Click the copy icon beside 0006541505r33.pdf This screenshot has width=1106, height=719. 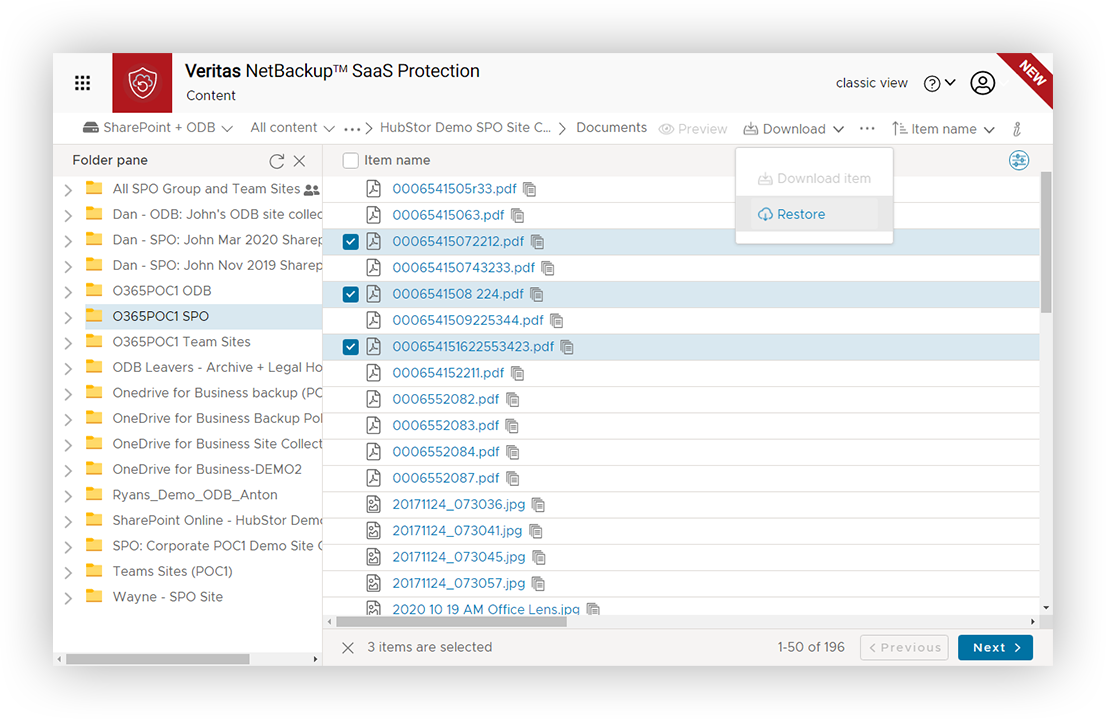pos(530,189)
